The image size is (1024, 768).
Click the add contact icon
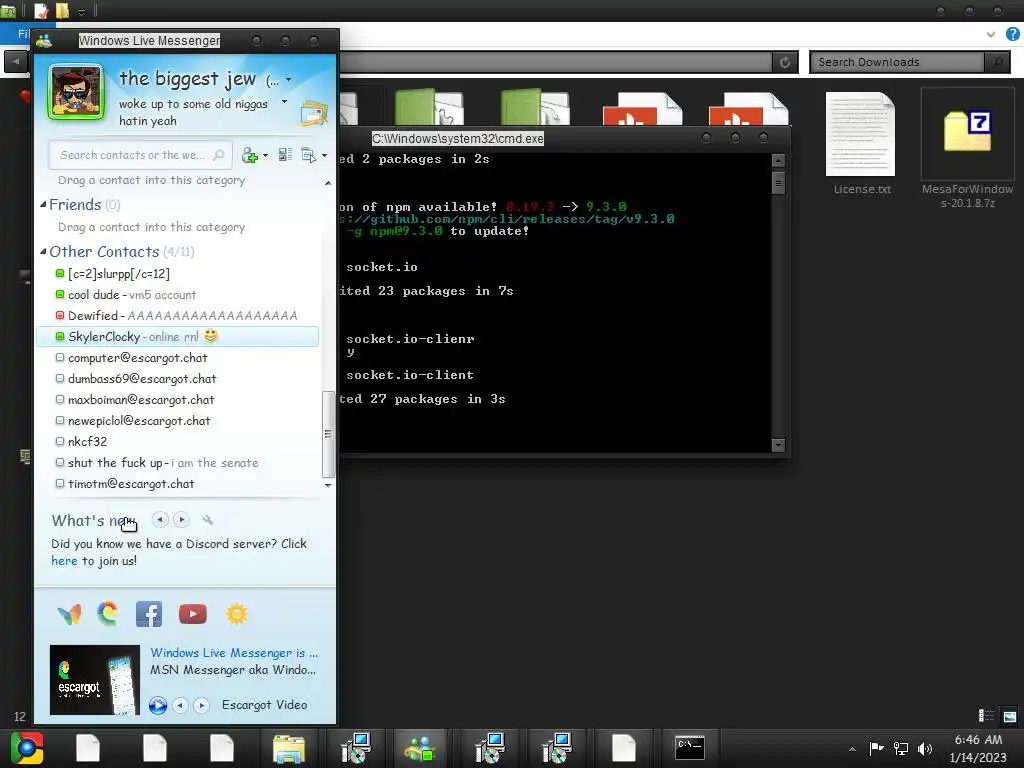(250, 155)
